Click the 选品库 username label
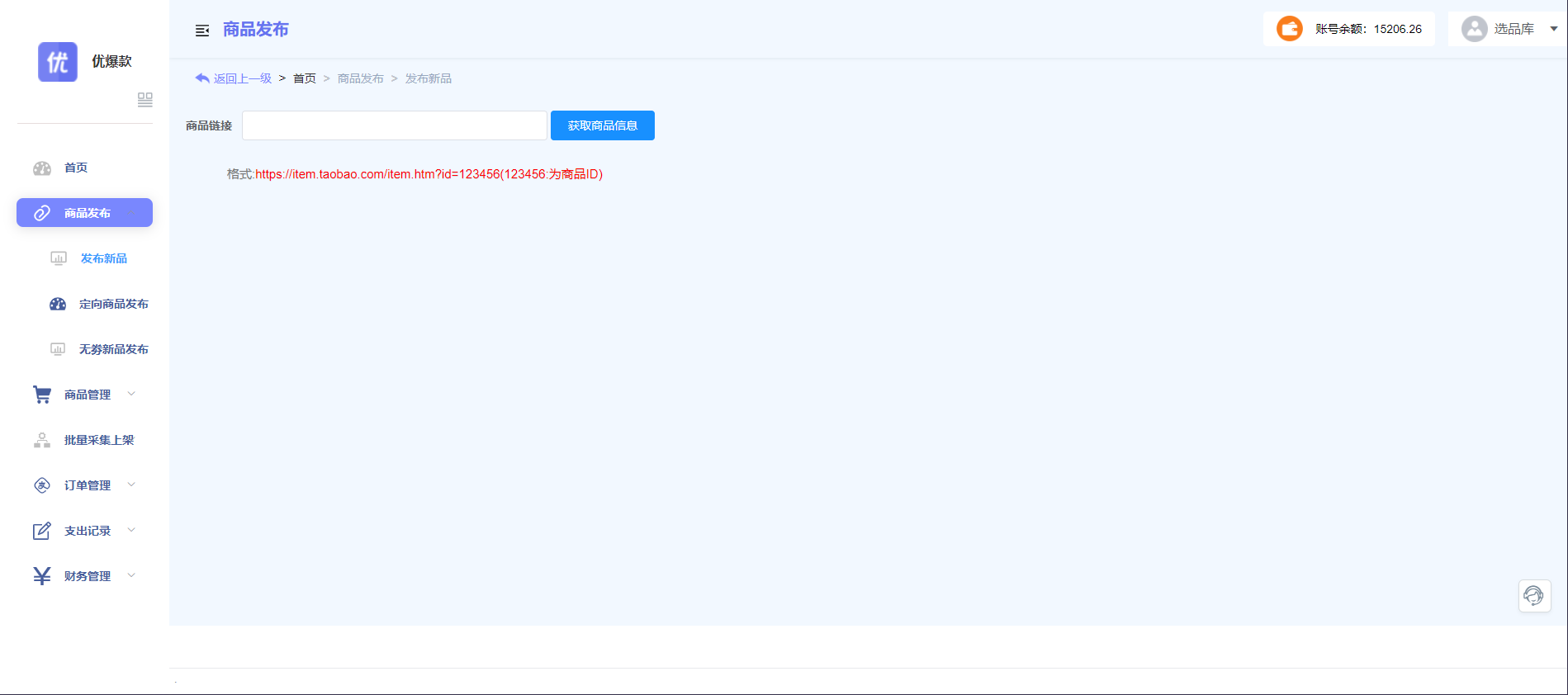 pyautogui.click(x=1514, y=29)
